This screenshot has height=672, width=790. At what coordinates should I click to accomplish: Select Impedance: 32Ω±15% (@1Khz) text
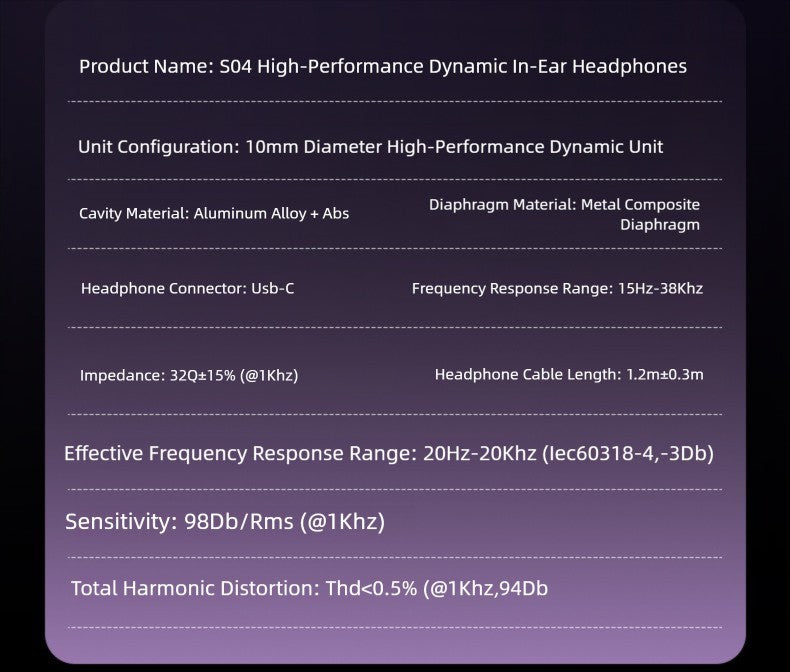click(x=189, y=375)
